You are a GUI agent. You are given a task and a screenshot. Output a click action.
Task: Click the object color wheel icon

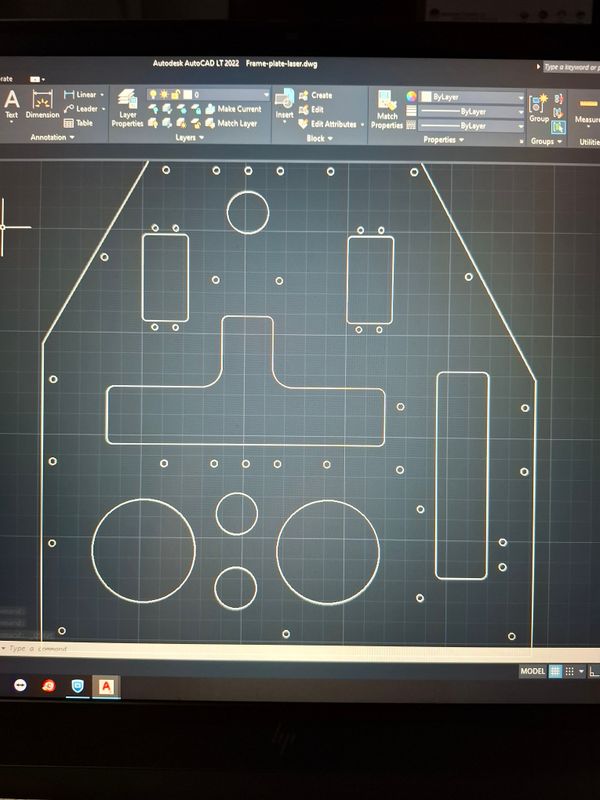(411, 96)
